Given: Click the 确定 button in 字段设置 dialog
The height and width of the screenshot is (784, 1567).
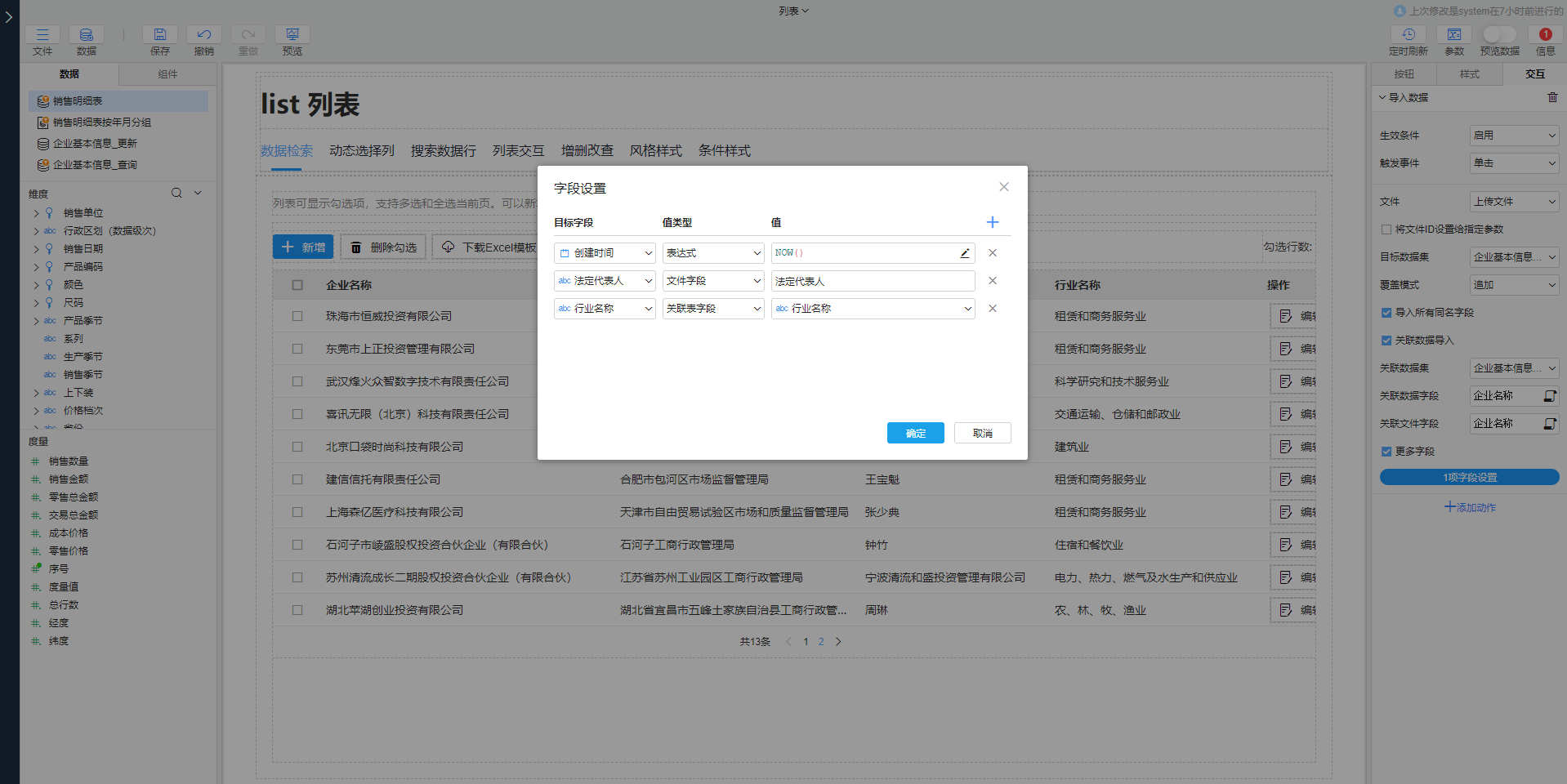Looking at the screenshot, I should 915,433.
